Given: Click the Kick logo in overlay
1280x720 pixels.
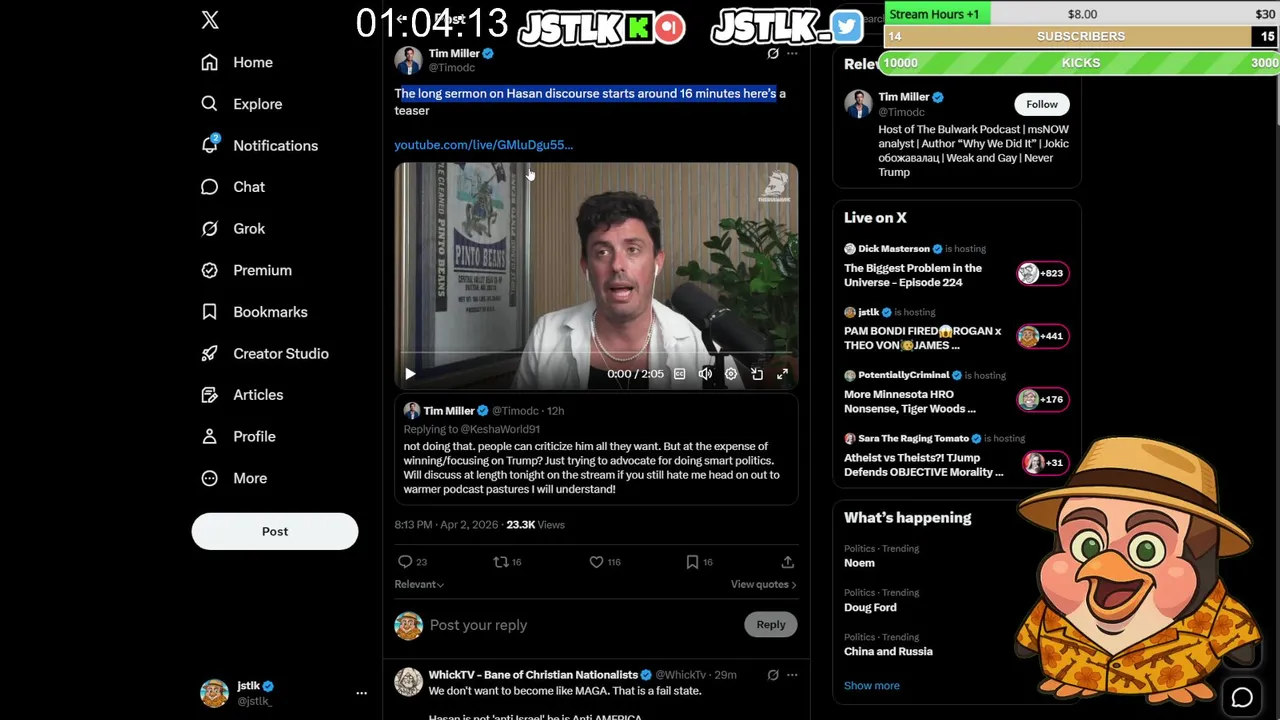Looking at the screenshot, I should tap(637, 27).
